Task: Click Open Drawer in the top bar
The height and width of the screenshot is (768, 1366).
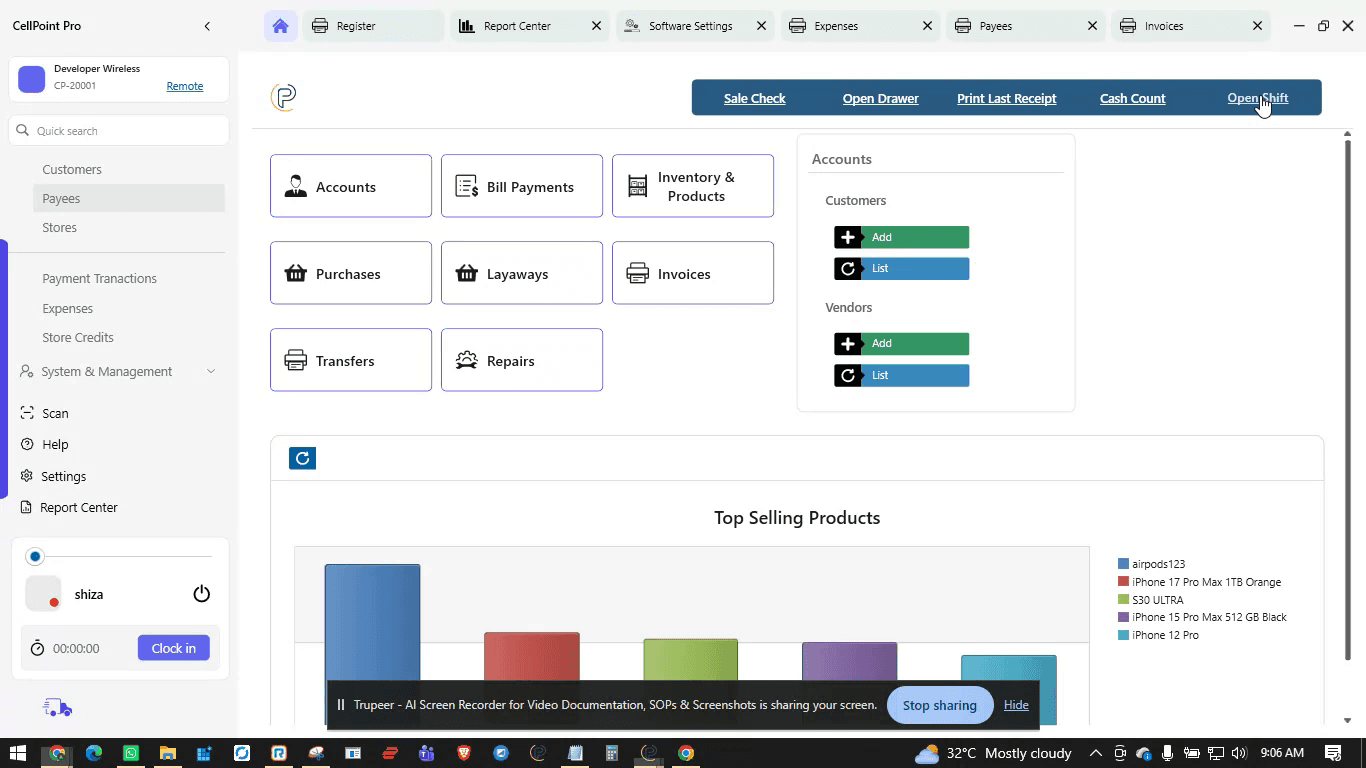Action: [880, 98]
